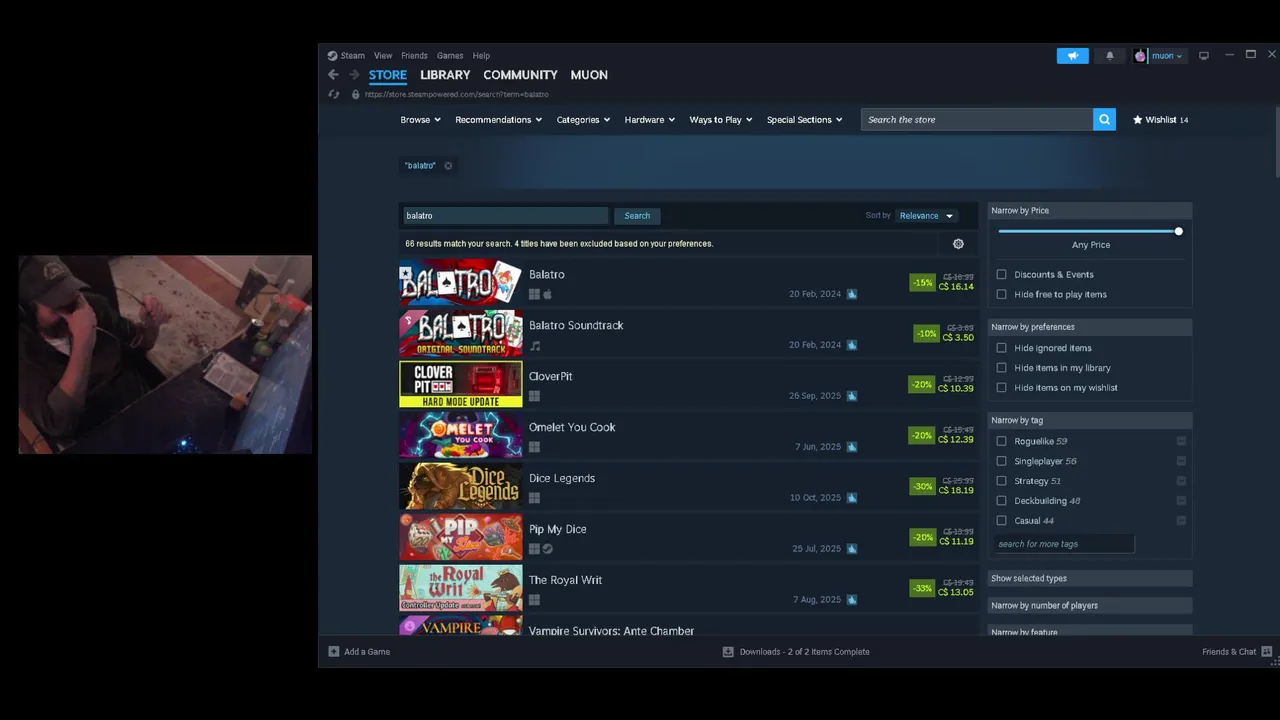This screenshot has height=720, width=1280.
Task: Click the Windows platform icon under Balatro
Action: click(x=534, y=294)
